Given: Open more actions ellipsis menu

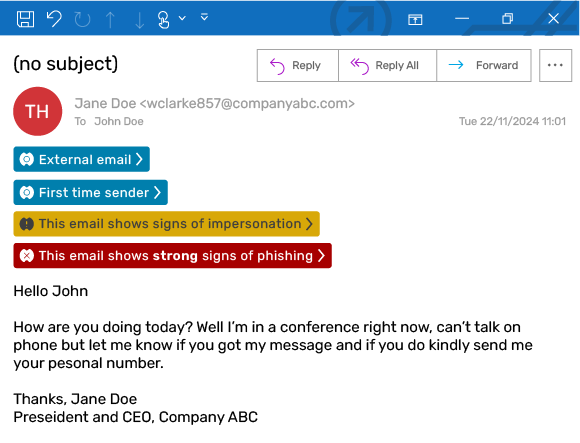Looking at the screenshot, I should [x=555, y=65].
